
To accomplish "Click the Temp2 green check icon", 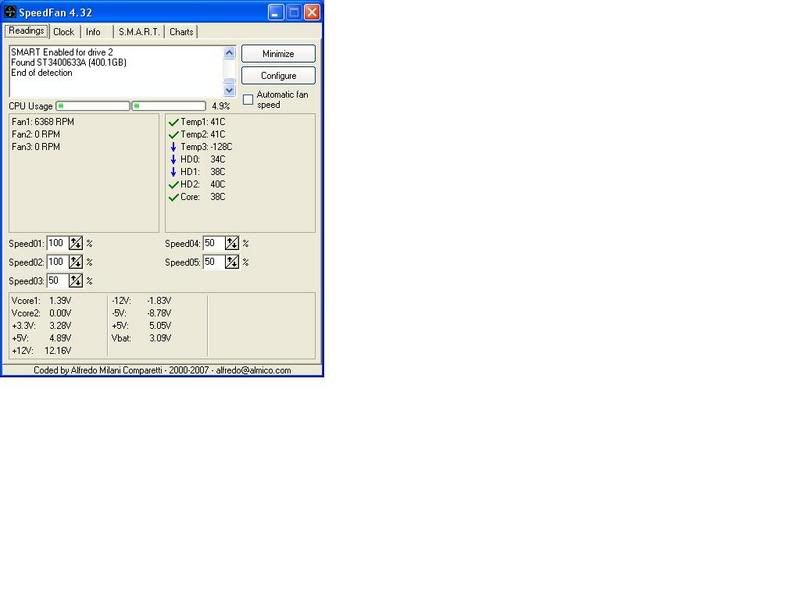I will [173, 135].
